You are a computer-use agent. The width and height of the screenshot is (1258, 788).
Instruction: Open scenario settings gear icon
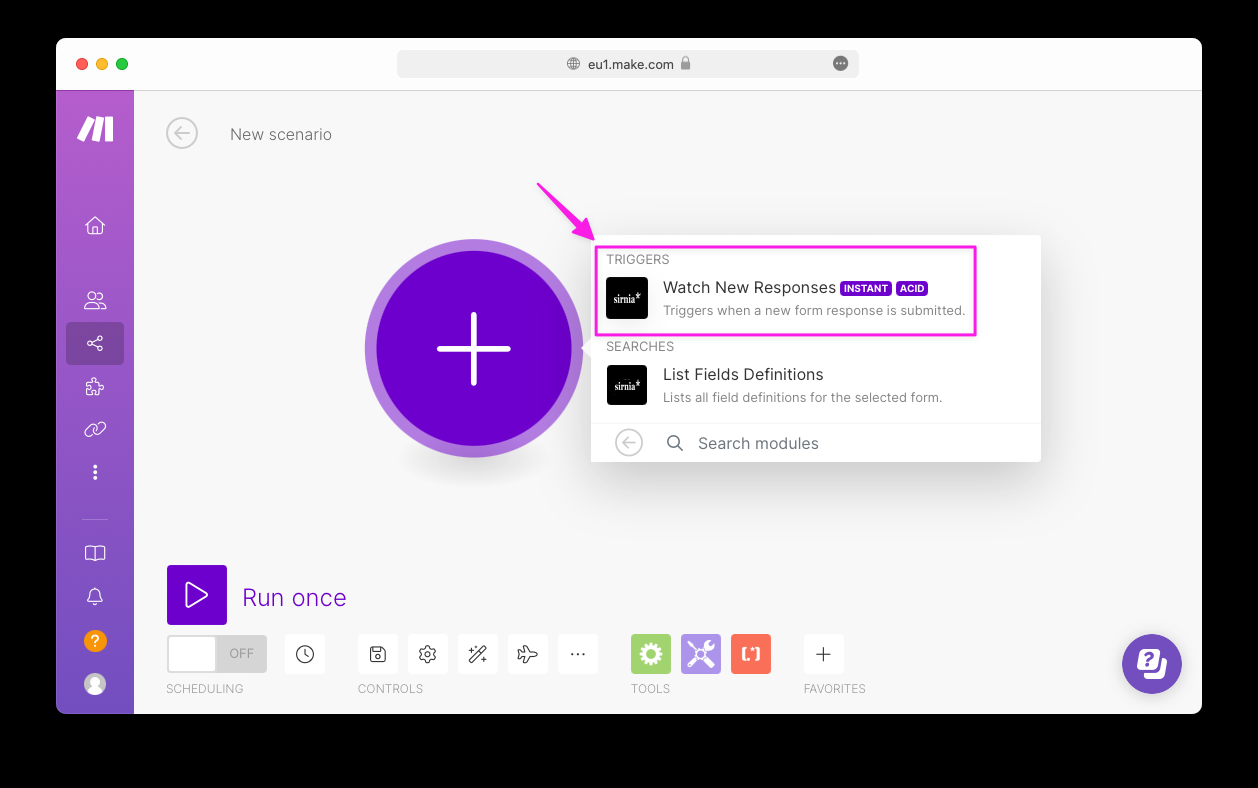point(428,654)
